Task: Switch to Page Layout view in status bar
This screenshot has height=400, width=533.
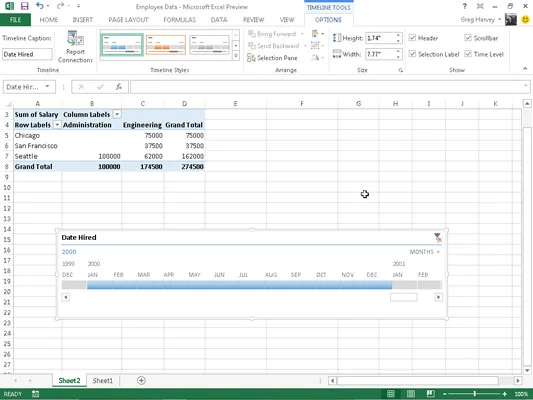Action: [411, 394]
